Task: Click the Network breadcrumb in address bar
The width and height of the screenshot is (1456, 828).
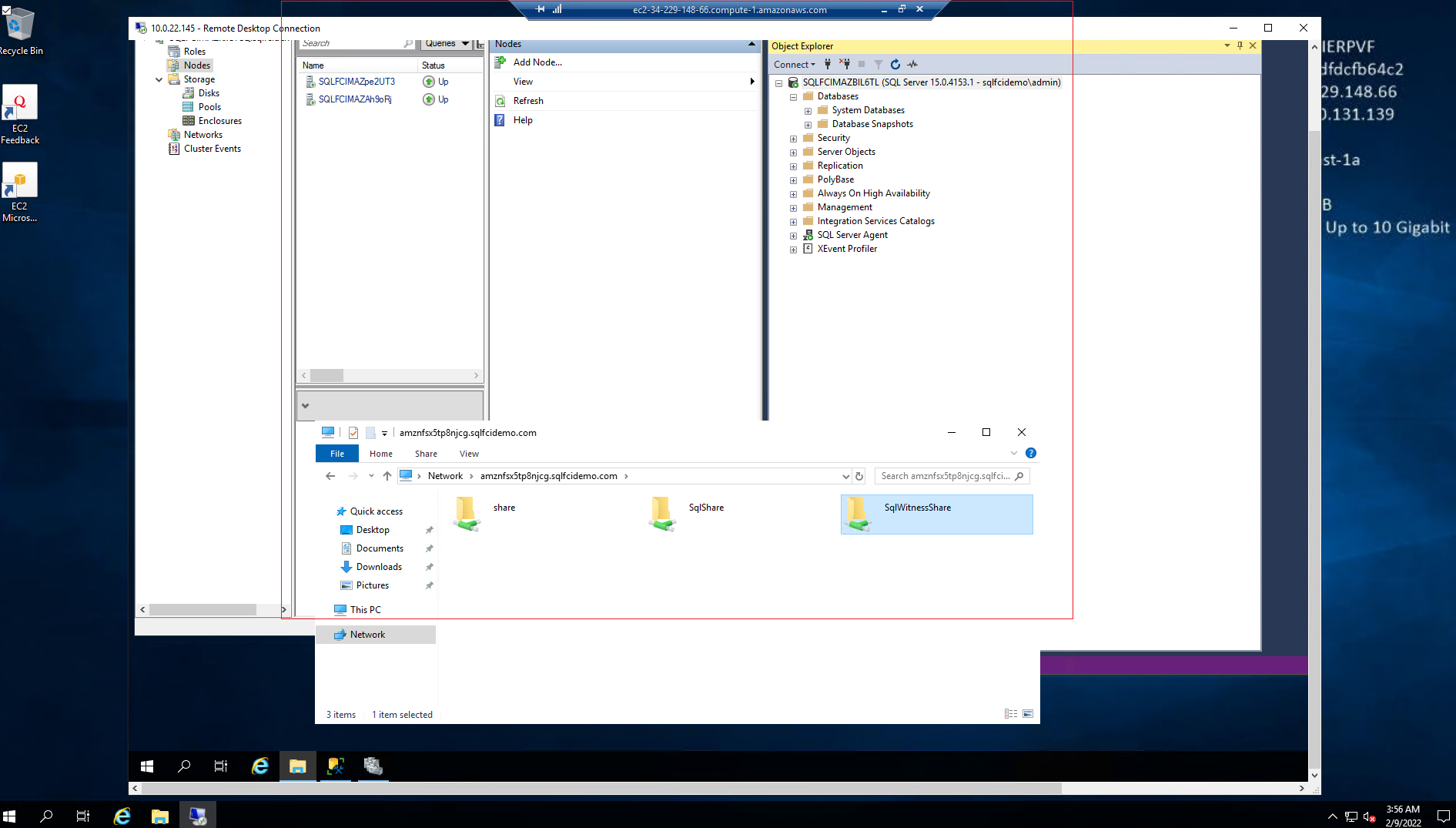Action: point(445,476)
